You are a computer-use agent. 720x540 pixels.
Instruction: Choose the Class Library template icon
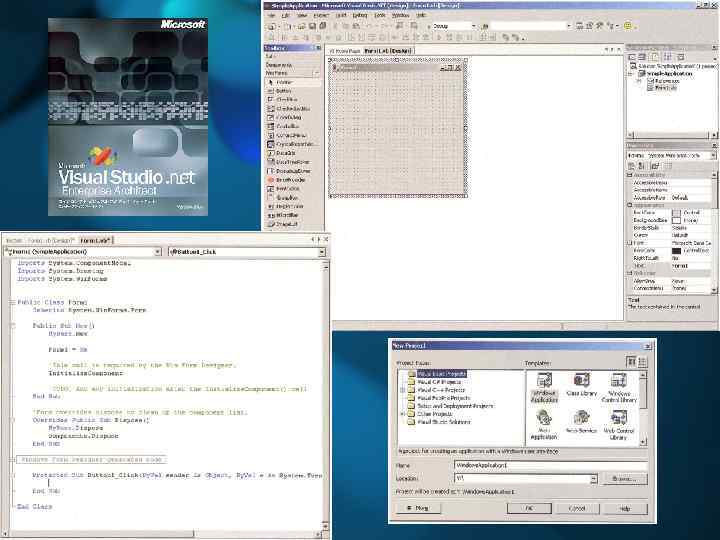pyautogui.click(x=581, y=385)
